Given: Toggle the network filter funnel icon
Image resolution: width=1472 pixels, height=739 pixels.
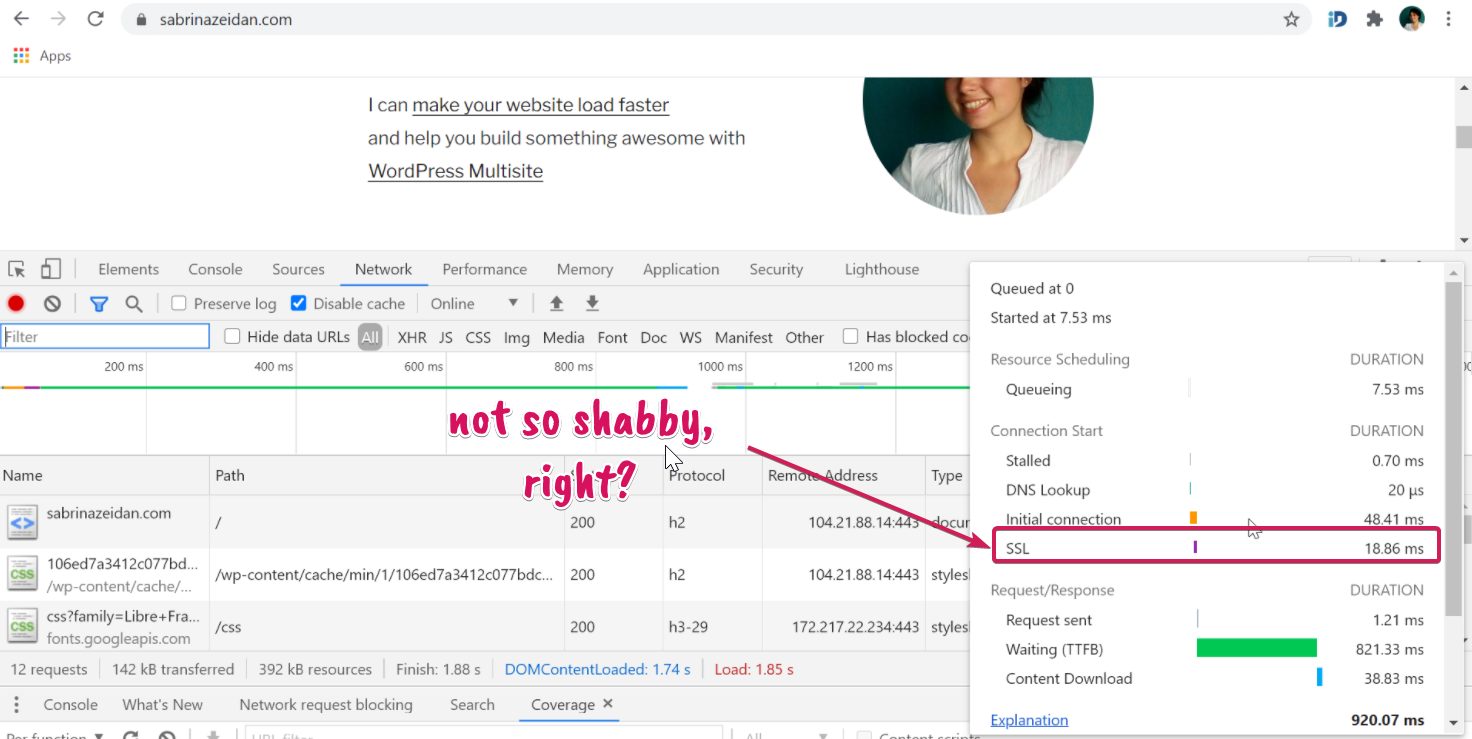Looking at the screenshot, I should [x=99, y=304].
